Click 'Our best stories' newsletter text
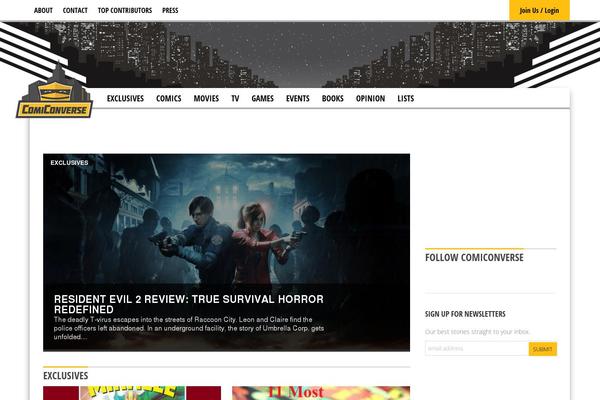This screenshot has width=600, height=400. (477, 331)
